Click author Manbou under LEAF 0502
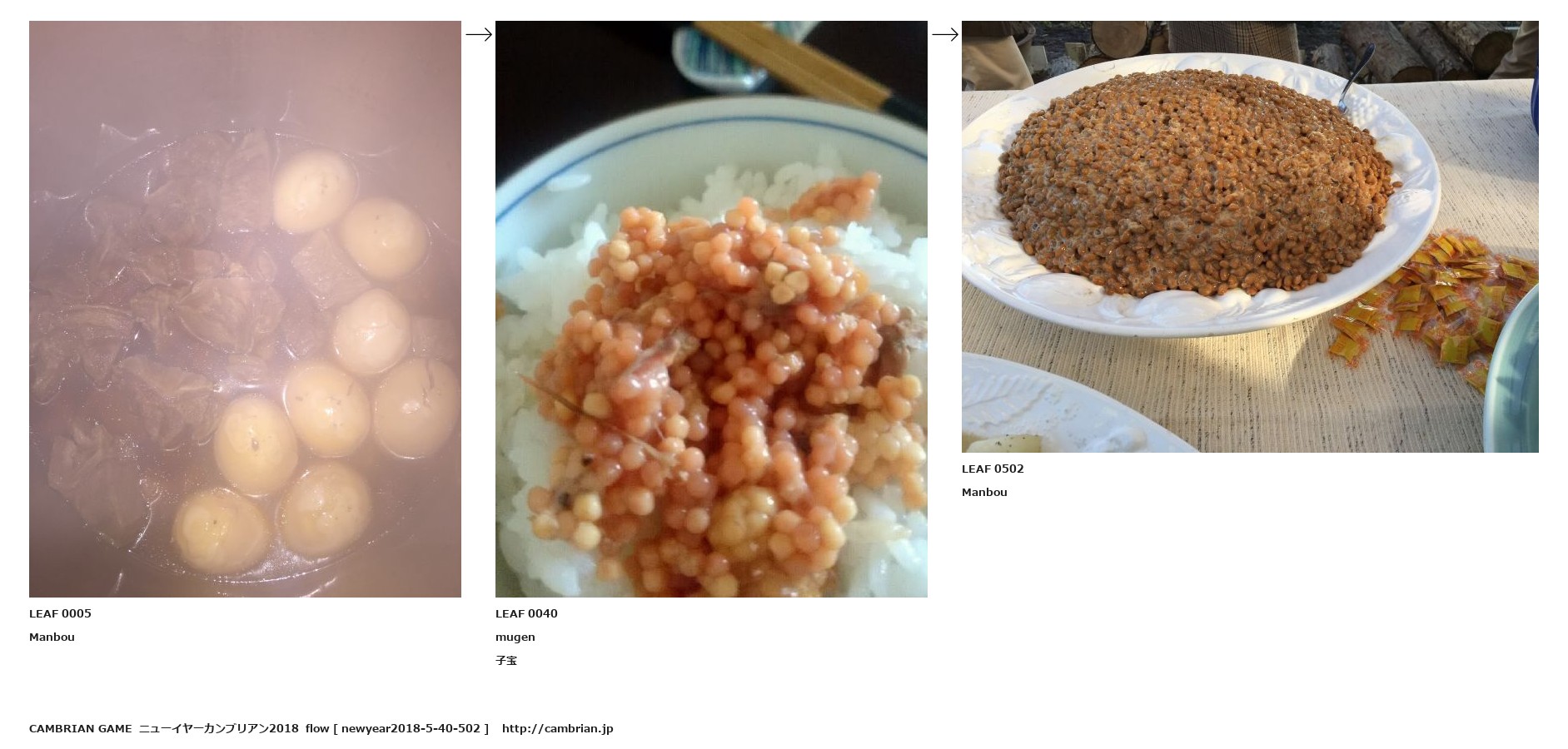This screenshot has height=749, width=1568. pyautogui.click(x=984, y=492)
